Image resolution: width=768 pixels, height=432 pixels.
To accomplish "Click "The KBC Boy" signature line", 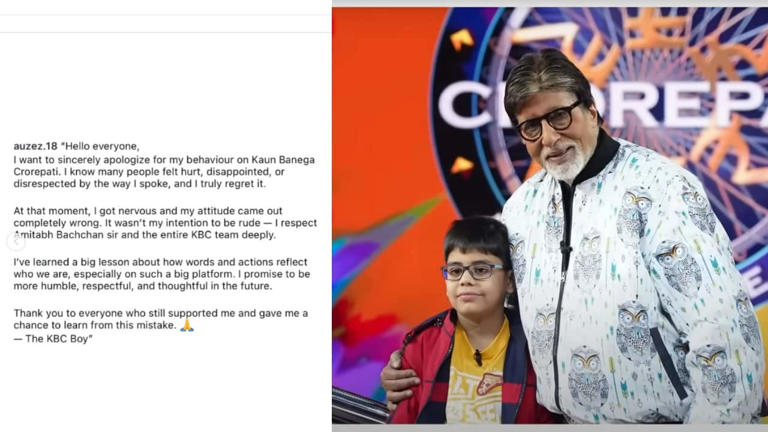I will click(x=53, y=338).
